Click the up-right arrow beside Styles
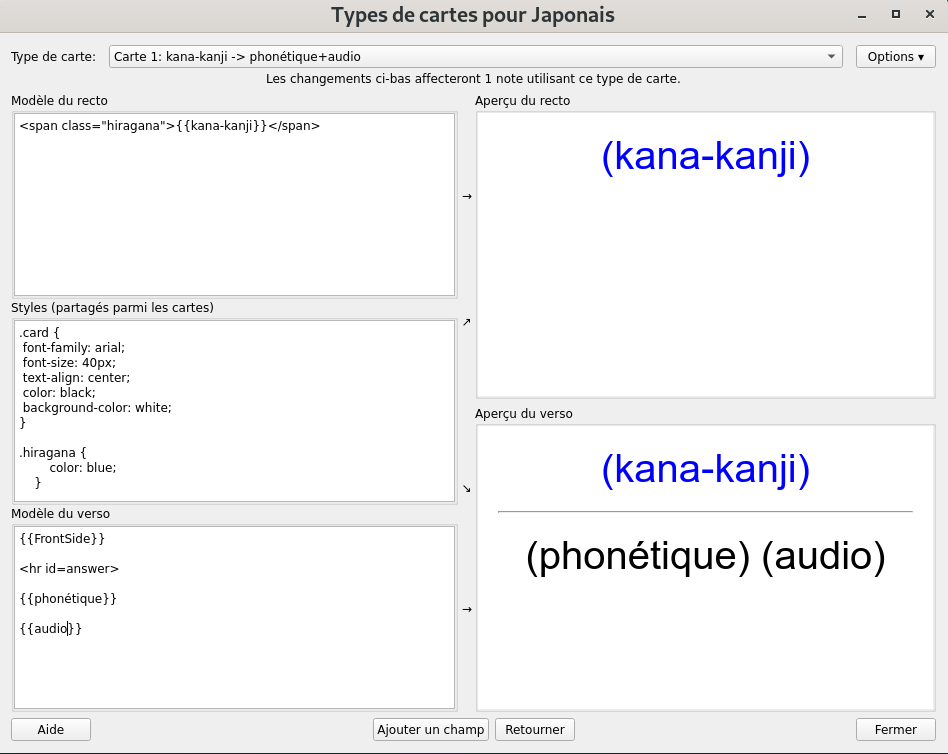948x754 pixels. coord(467,322)
